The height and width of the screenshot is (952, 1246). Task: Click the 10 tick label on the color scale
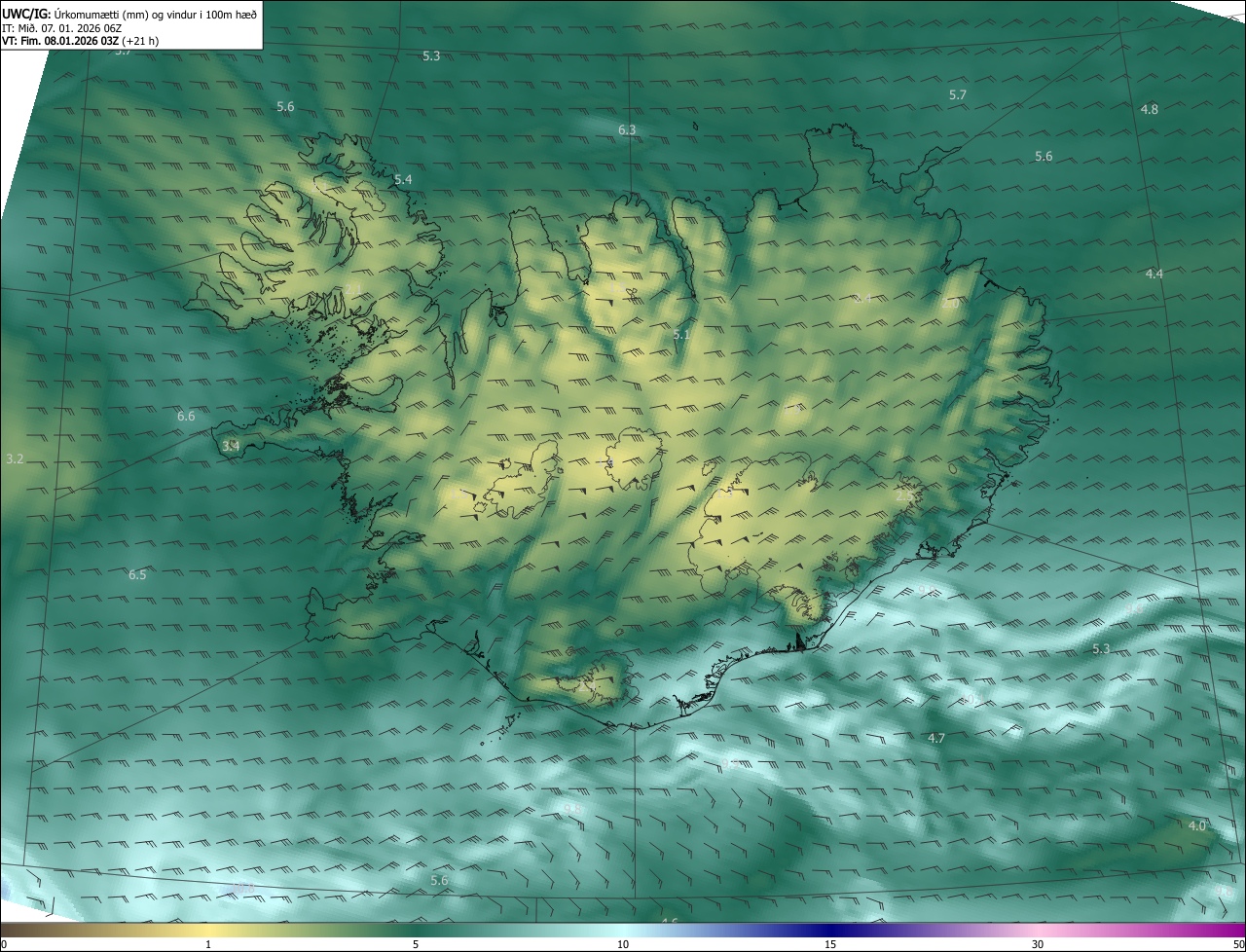click(623, 944)
